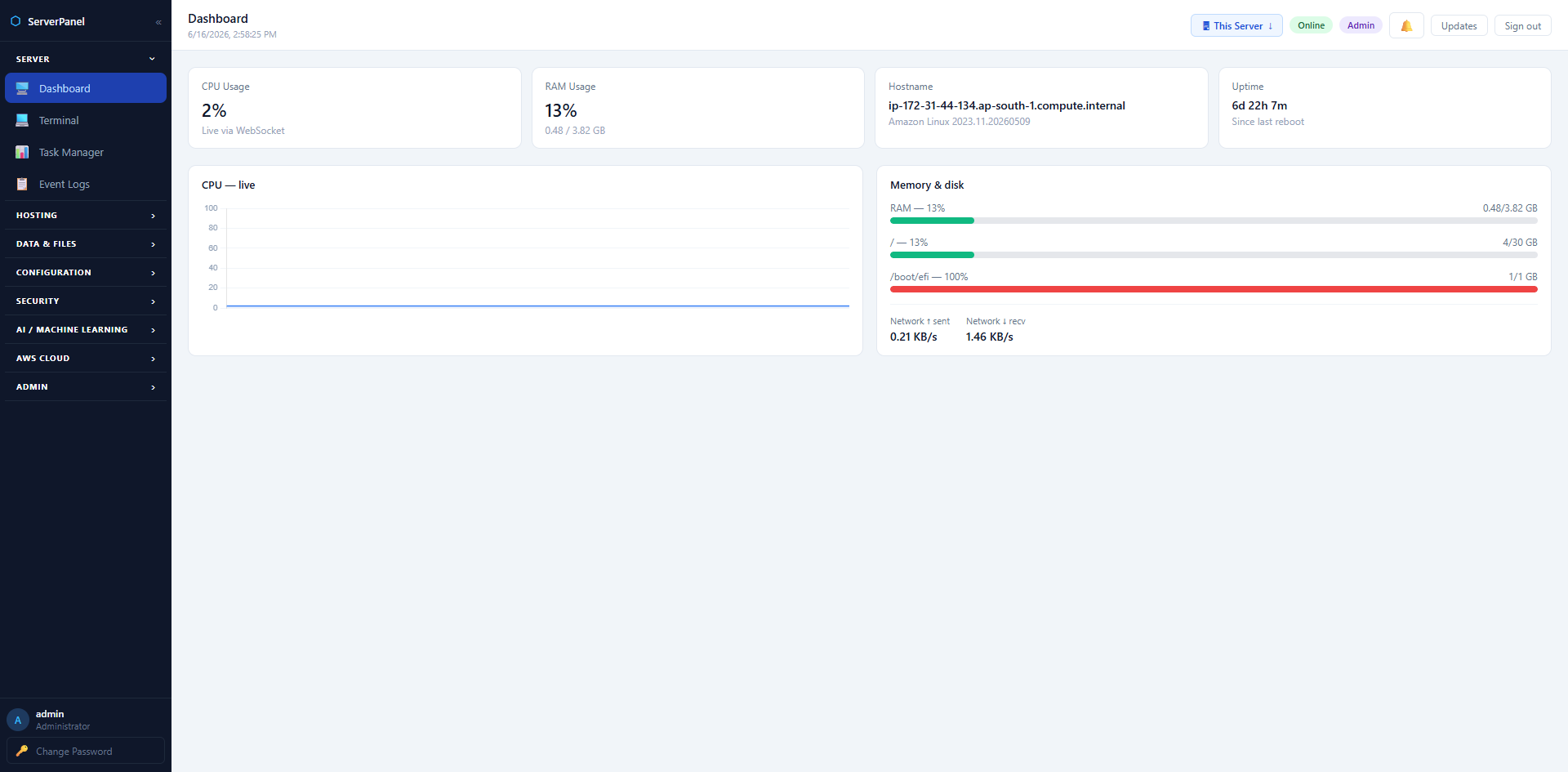Expand the HOSTING section
1568x772 pixels.
[x=86, y=215]
